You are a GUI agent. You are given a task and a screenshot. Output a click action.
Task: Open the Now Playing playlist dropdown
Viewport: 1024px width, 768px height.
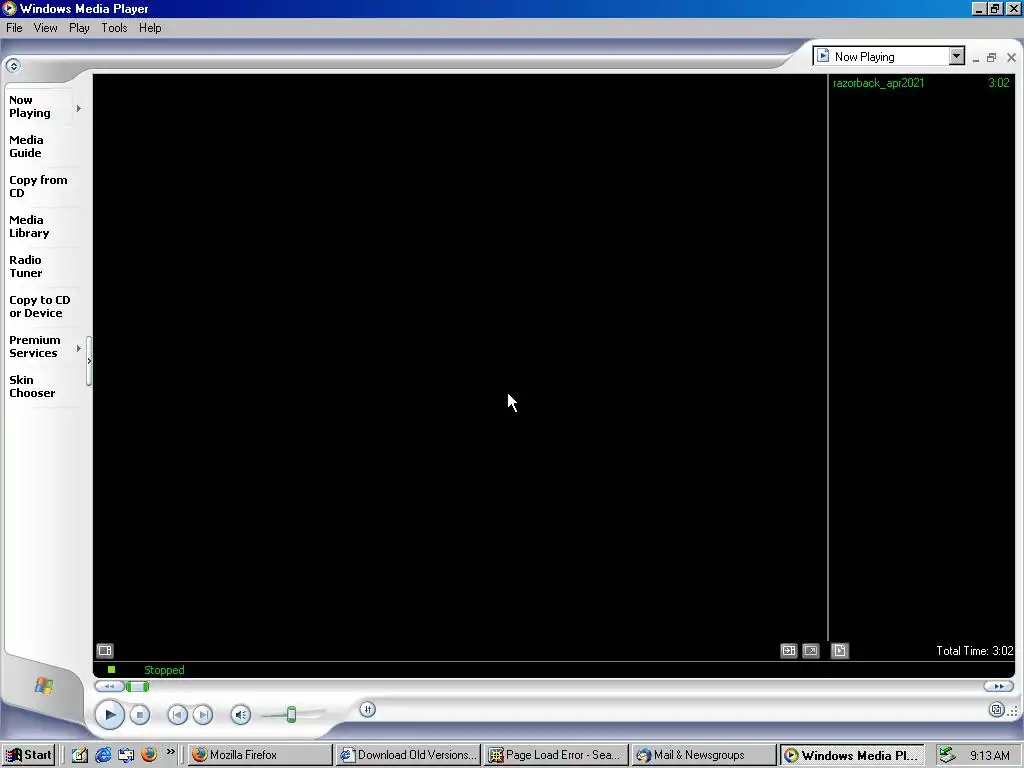(x=956, y=56)
